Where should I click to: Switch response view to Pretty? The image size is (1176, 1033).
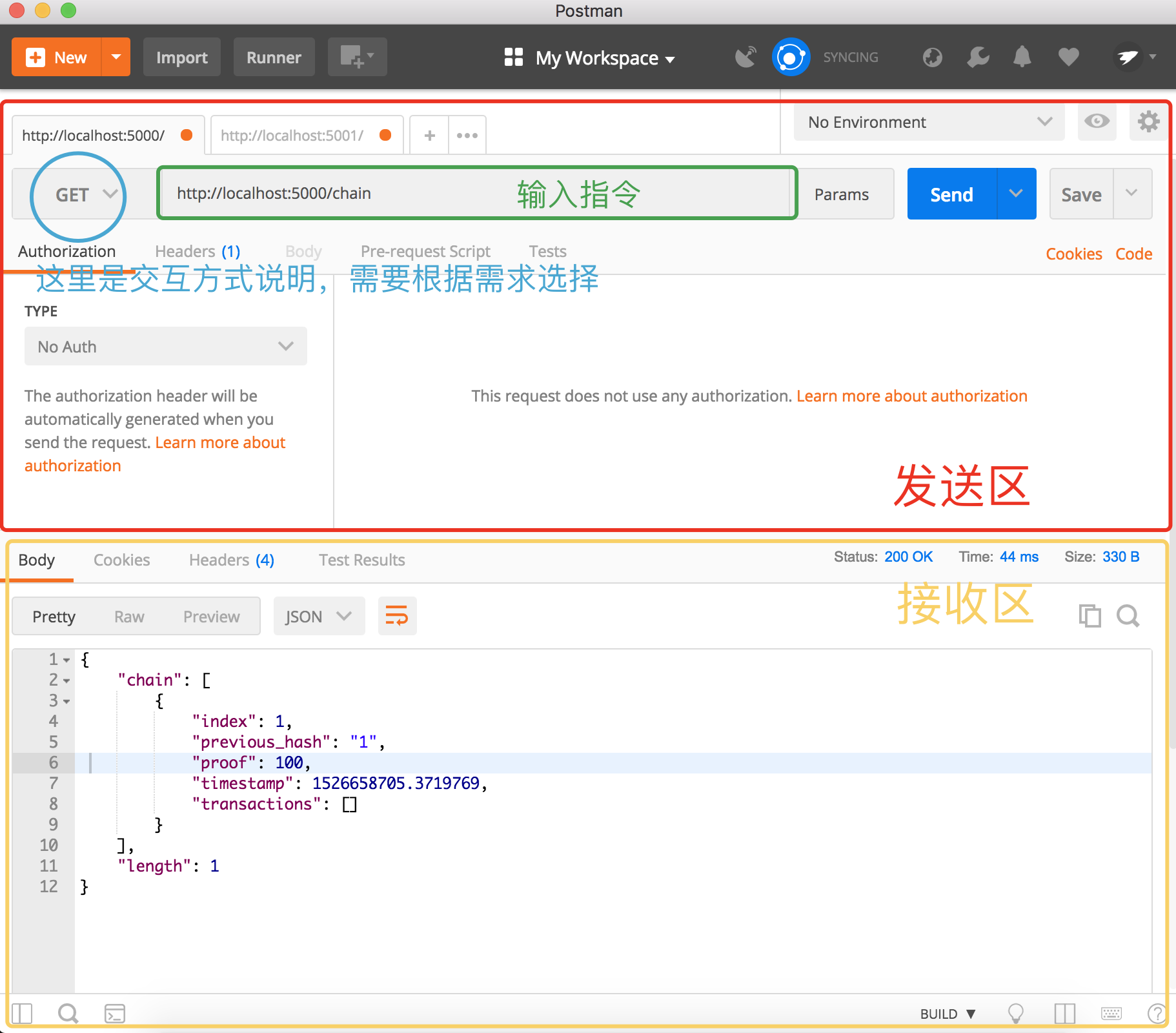(54, 617)
